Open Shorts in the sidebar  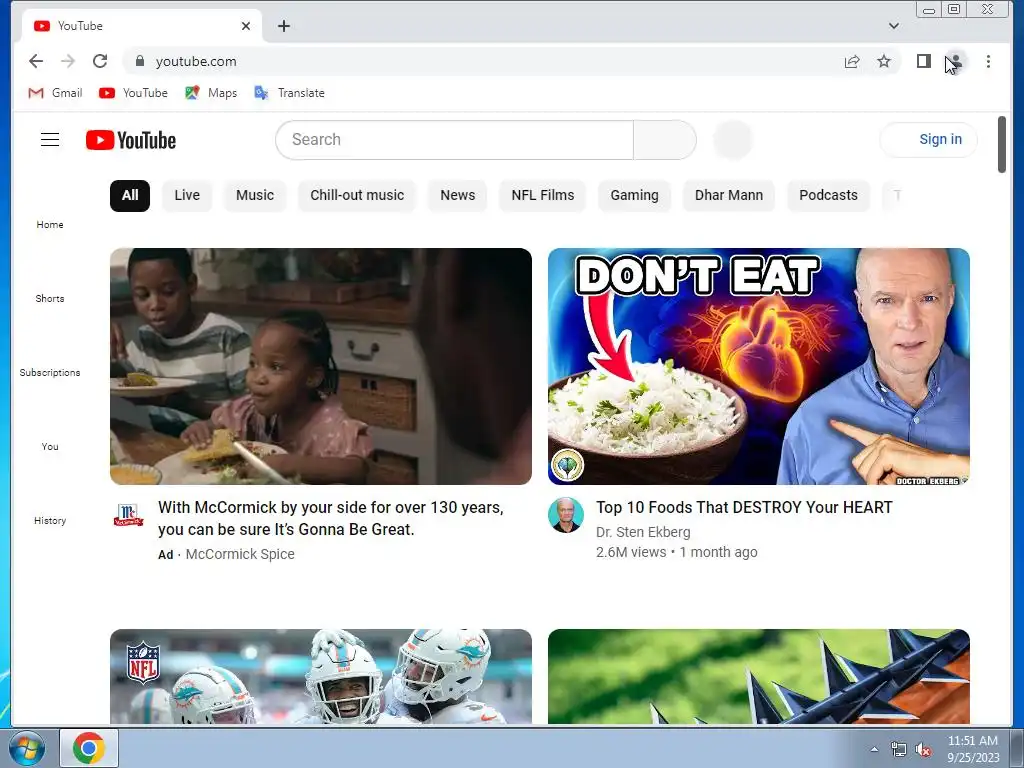tap(50, 298)
